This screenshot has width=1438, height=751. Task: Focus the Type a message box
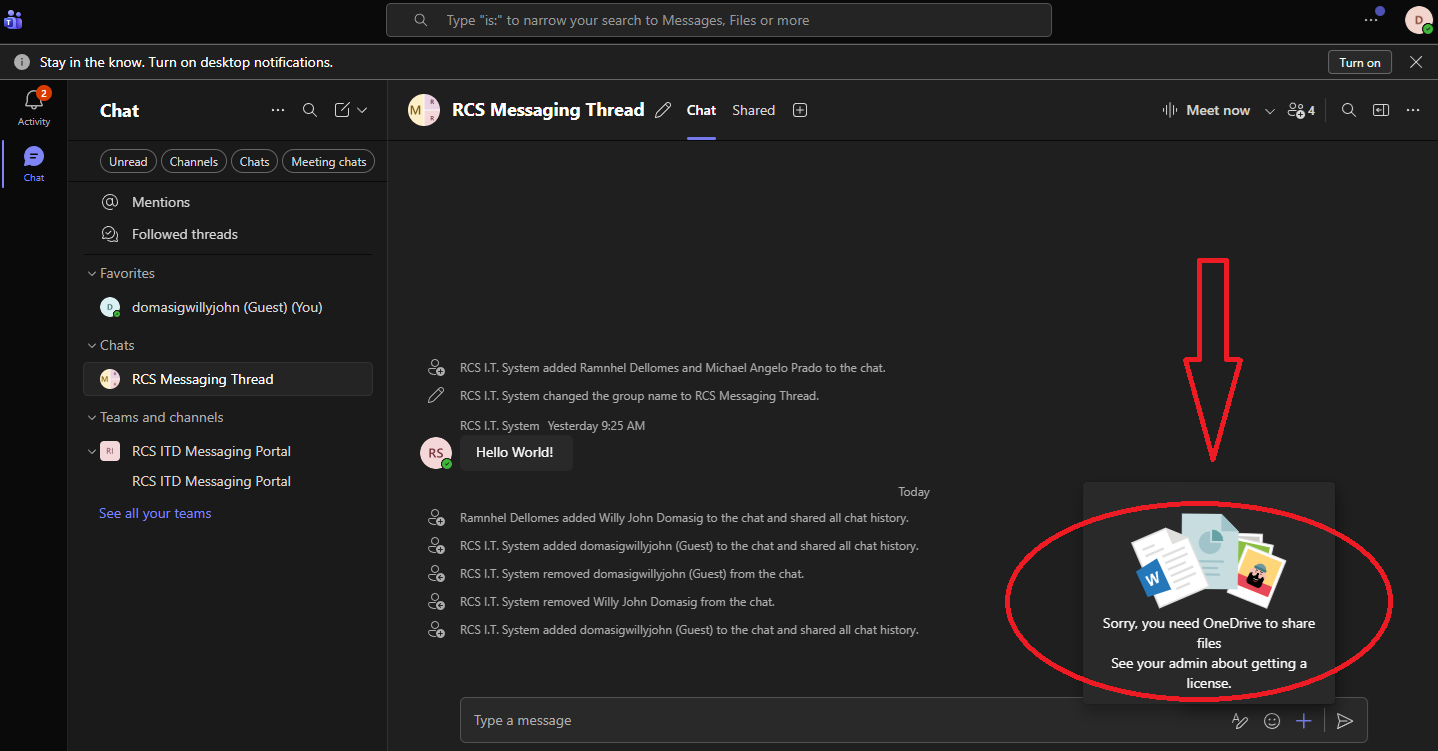pyautogui.click(x=845, y=720)
